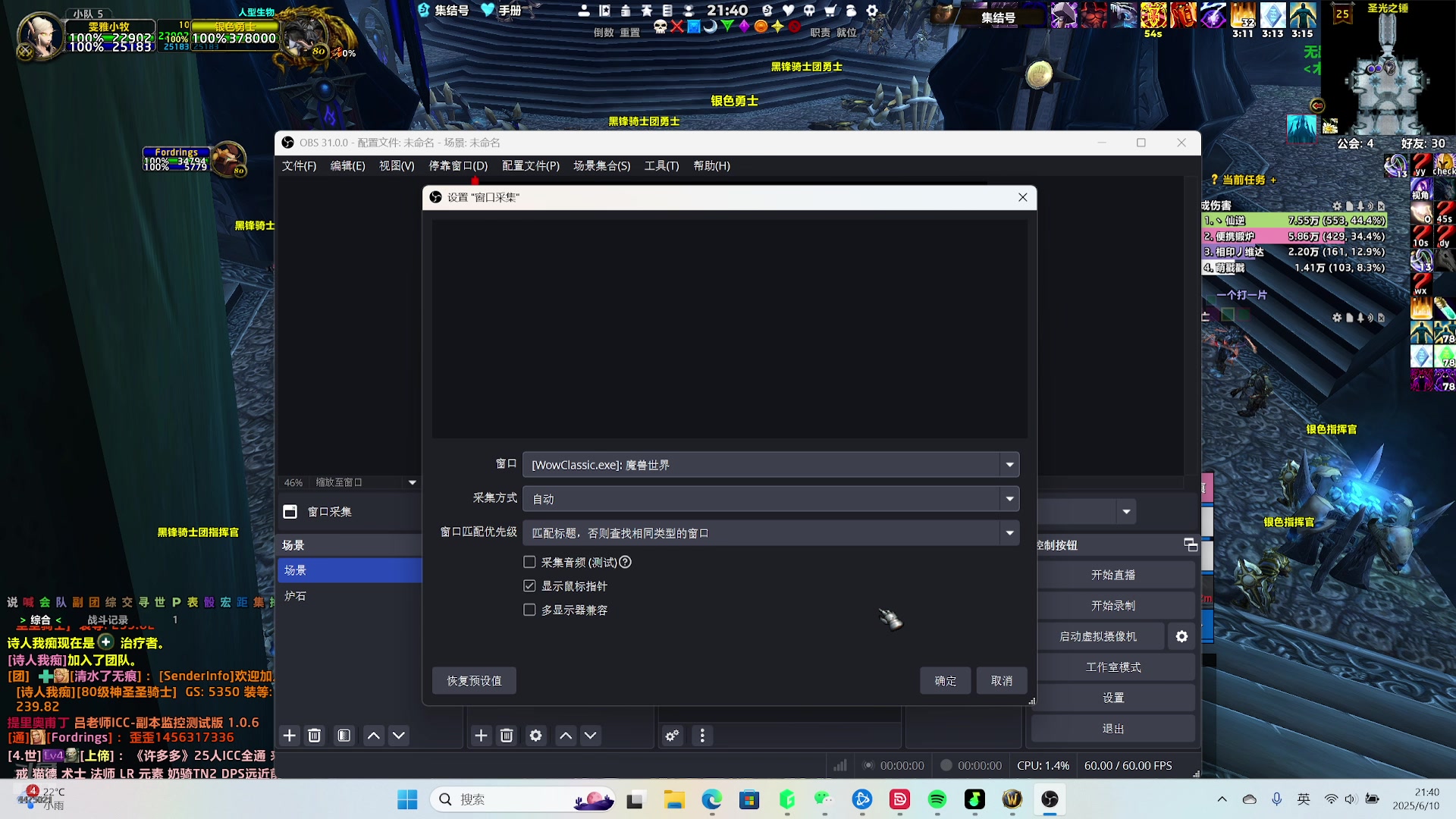Viewport: 1456px width, 819px height.
Task: Open WeChat from the taskbar
Action: 824,799
